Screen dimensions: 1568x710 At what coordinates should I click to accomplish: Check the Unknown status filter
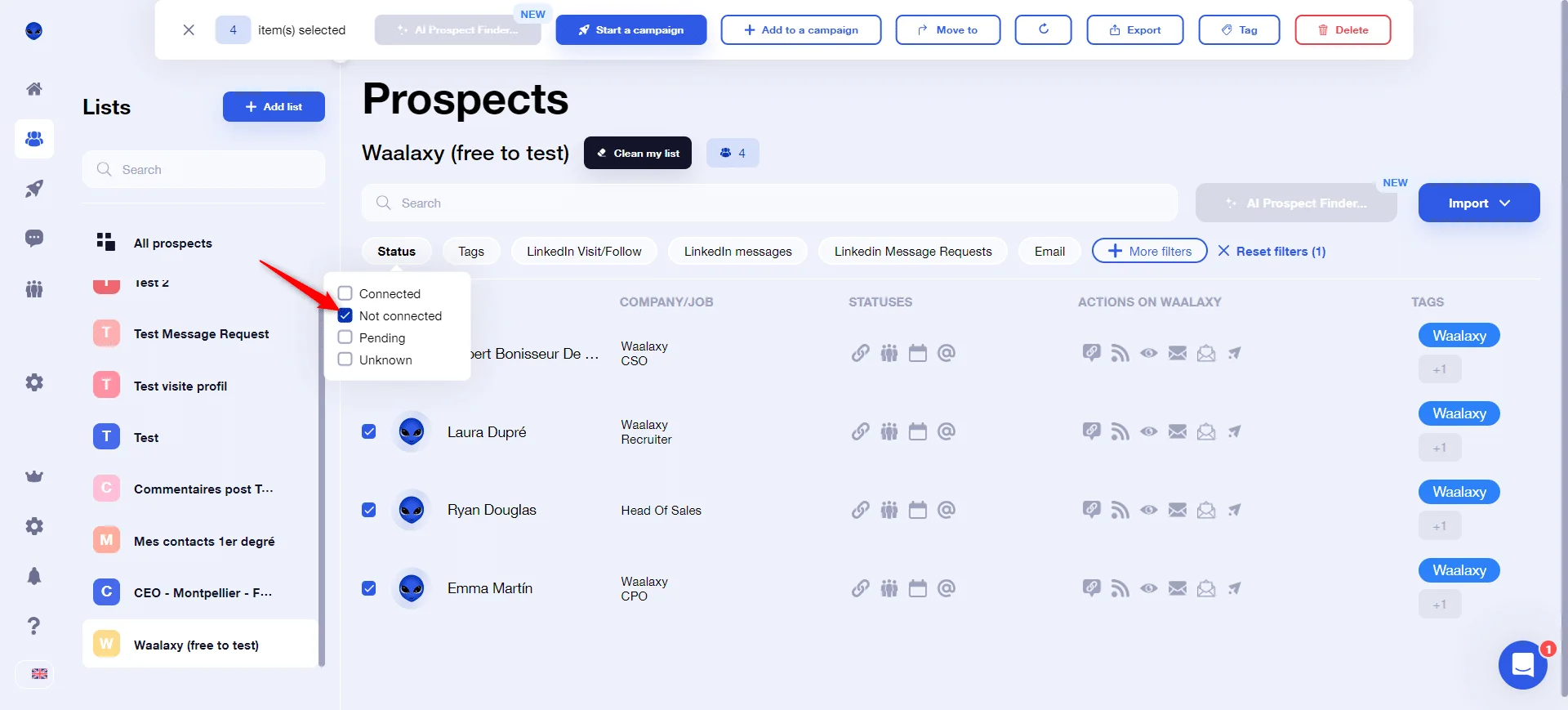(x=345, y=359)
